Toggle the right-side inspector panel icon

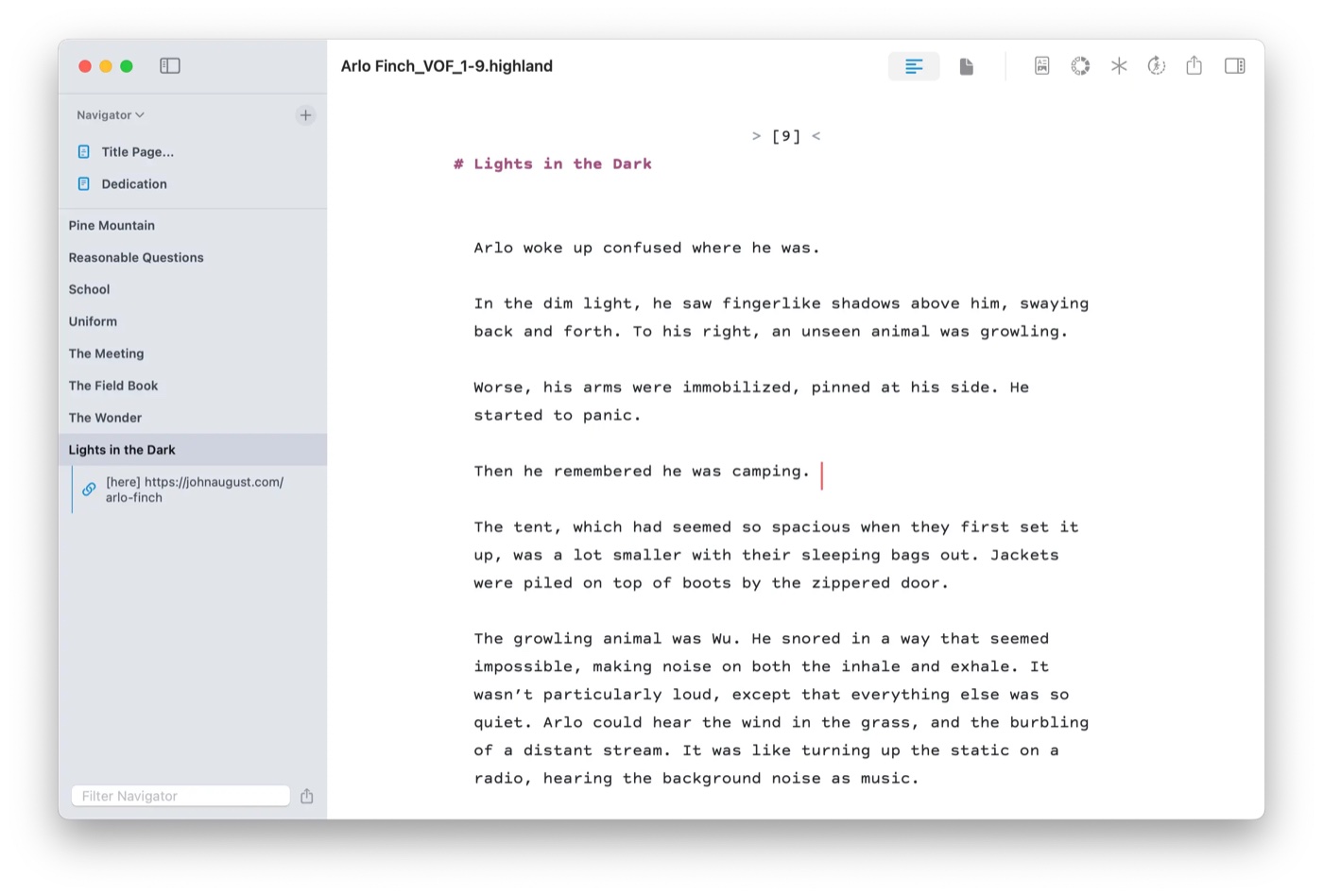coord(1234,66)
